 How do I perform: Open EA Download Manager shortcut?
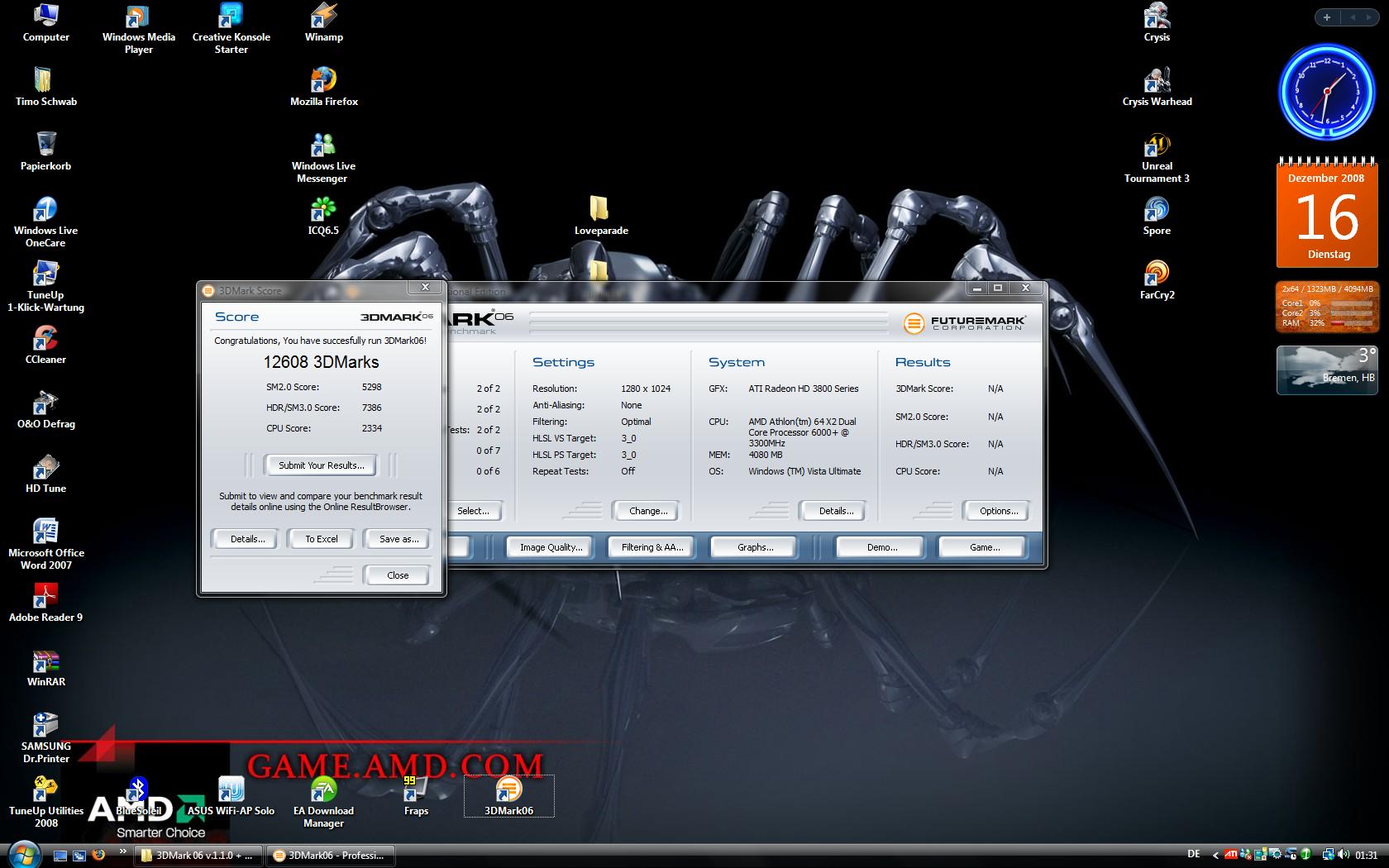coord(323,803)
